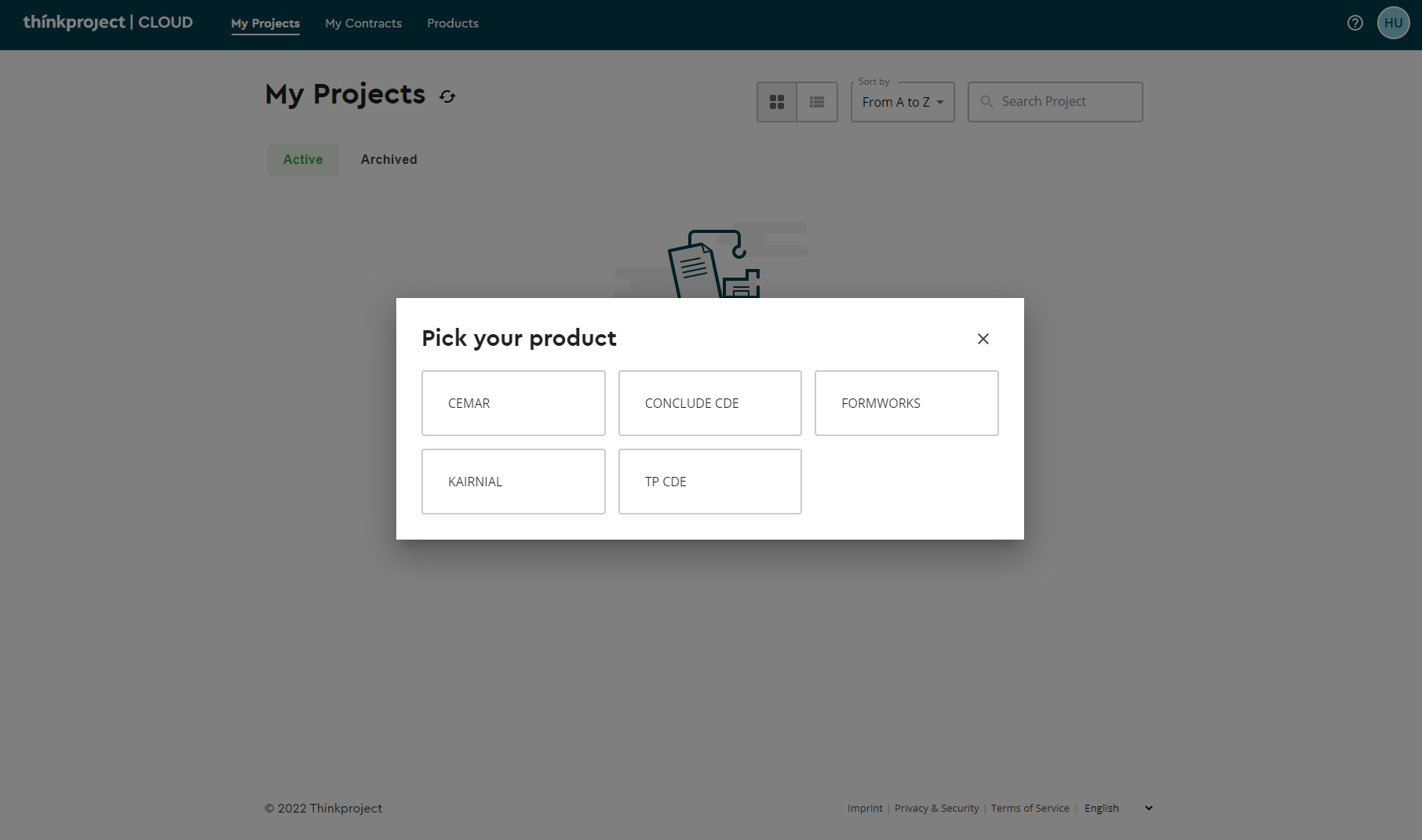Open the English language selector
Image resolution: width=1422 pixels, height=840 pixels.
coord(1118,808)
